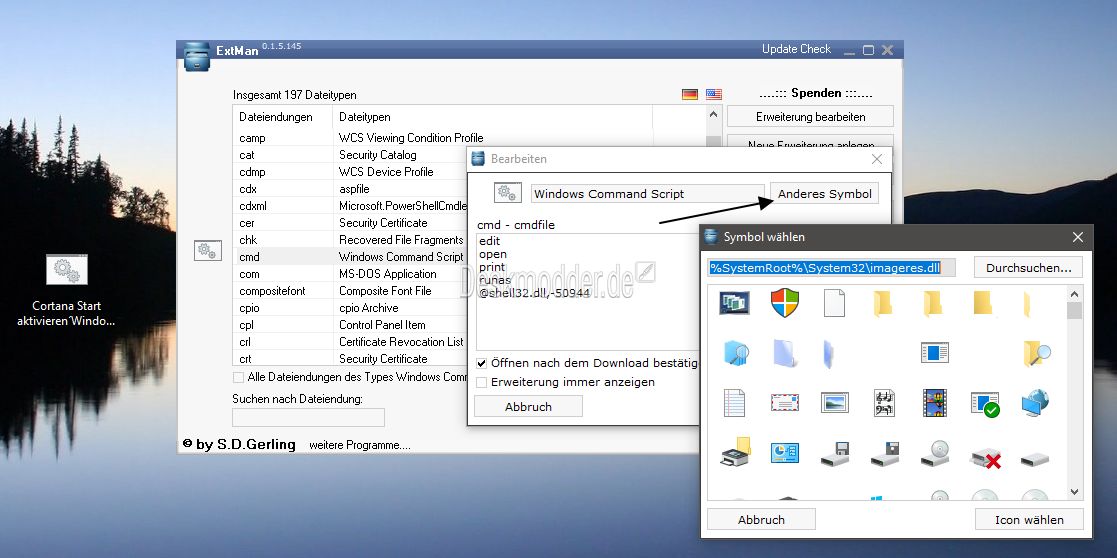
Task: Click icon list scrollbar down arrow
Action: (1074, 492)
